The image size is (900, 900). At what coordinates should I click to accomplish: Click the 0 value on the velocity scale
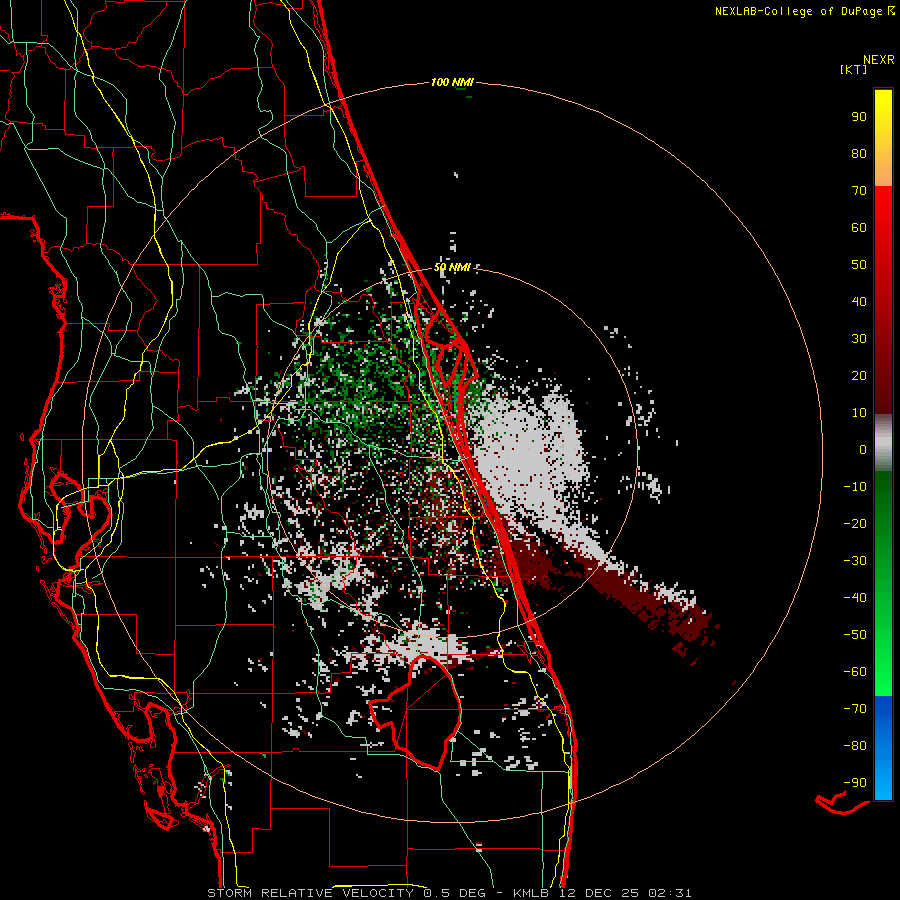(x=863, y=449)
